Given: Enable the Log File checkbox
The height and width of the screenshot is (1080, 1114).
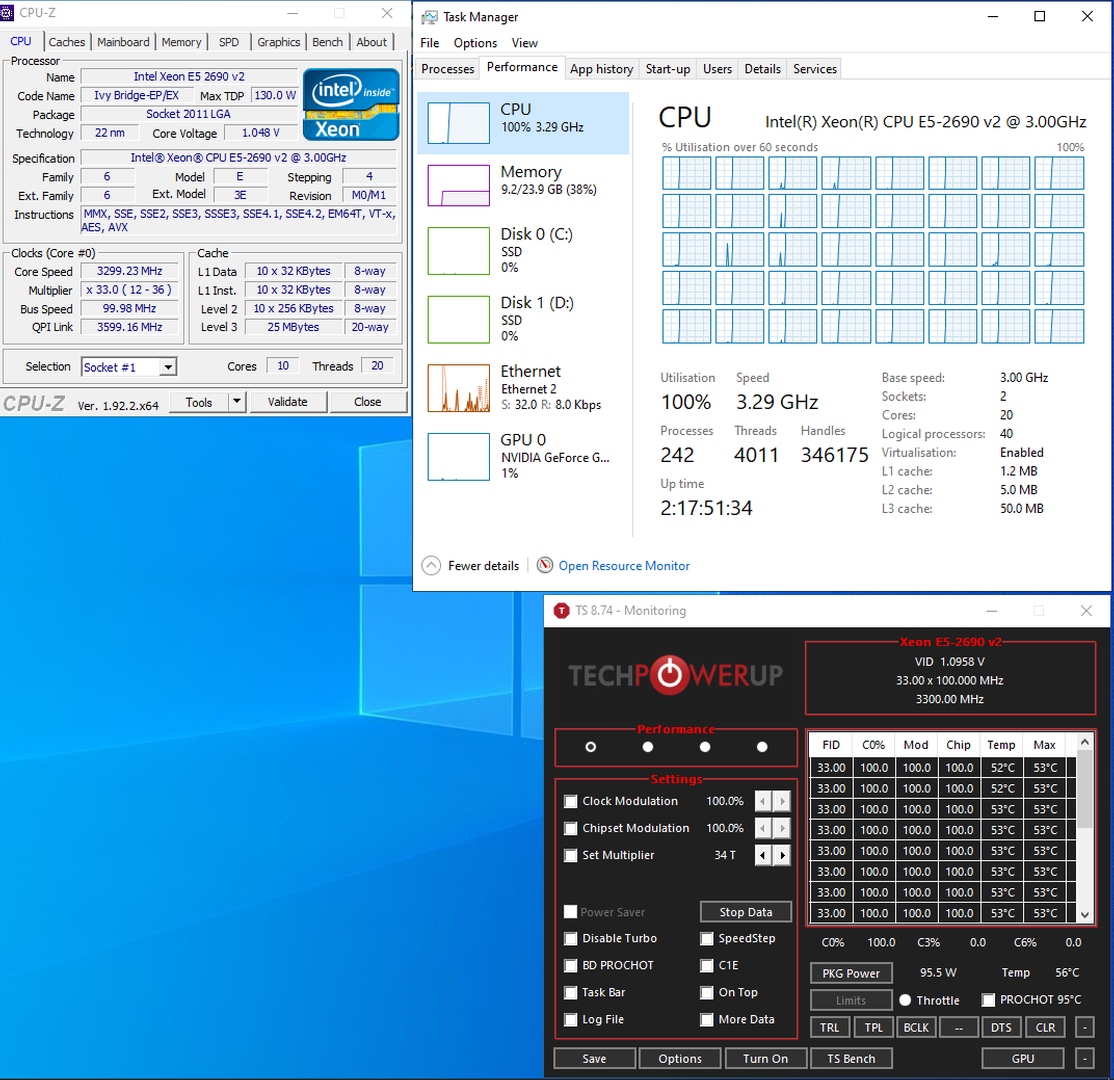Looking at the screenshot, I should click(x=570, y=1020).
